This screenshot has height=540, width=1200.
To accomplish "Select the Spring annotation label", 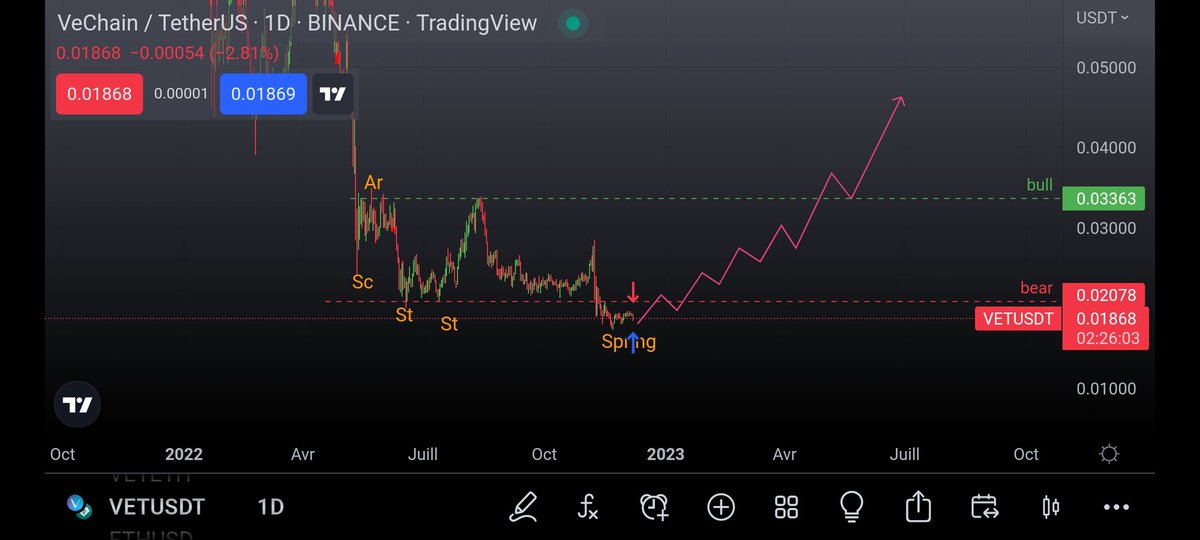I will [x=629, y=342].
